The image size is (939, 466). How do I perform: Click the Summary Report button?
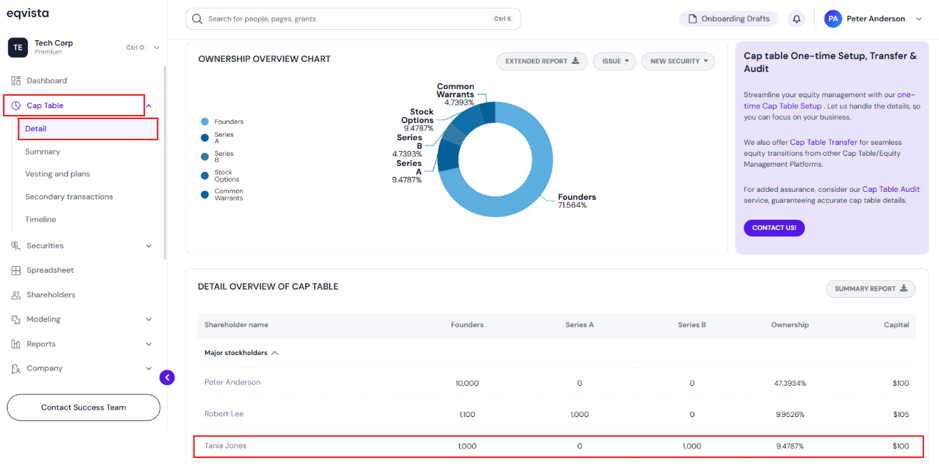(x=871, y=289)
